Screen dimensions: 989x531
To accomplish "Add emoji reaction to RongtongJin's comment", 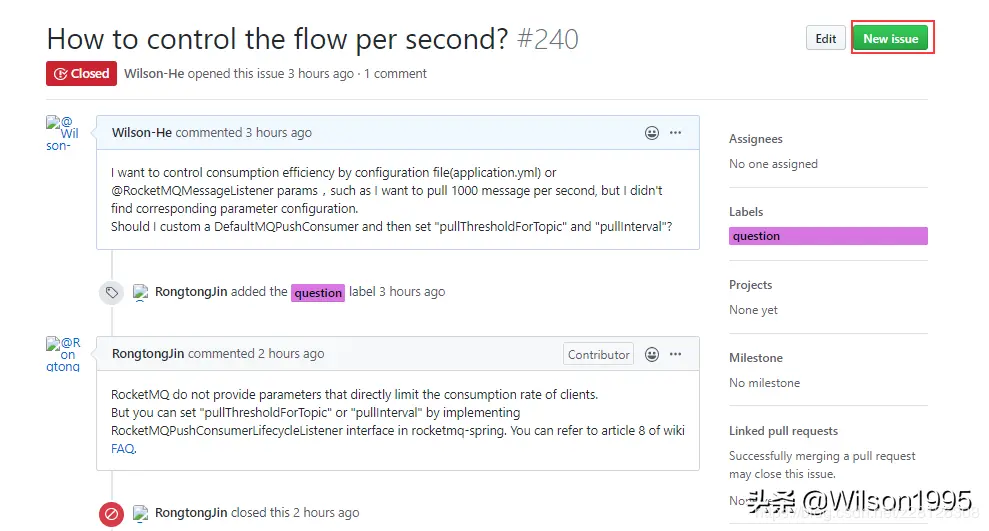I will point(652,354).
